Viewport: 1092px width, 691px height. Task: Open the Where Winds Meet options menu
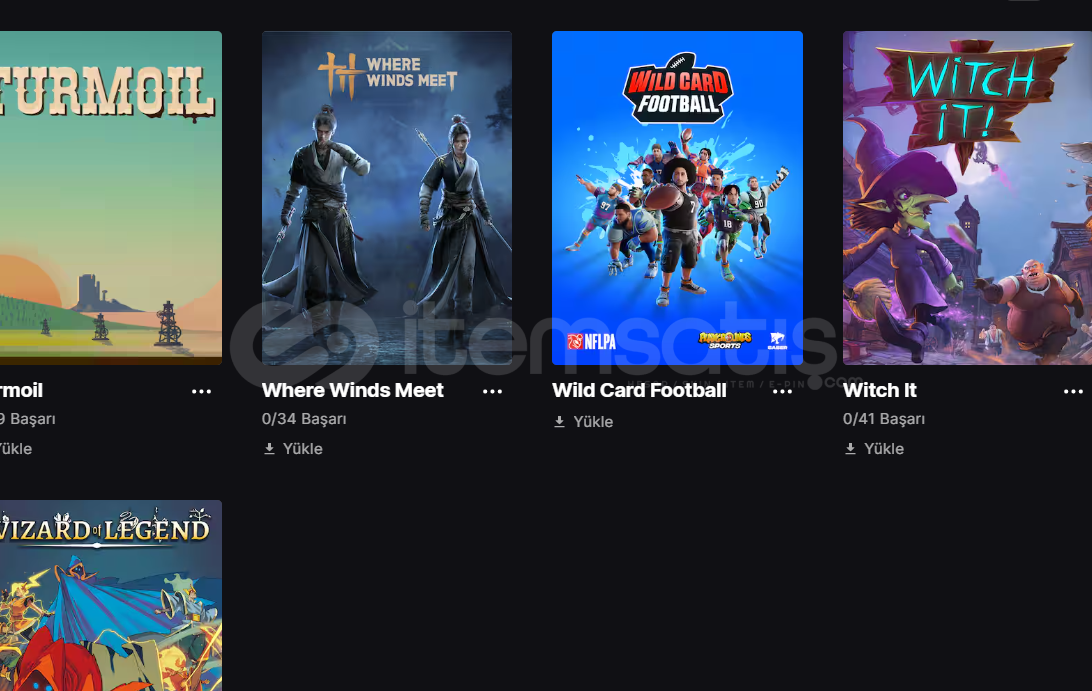point(492,391)
